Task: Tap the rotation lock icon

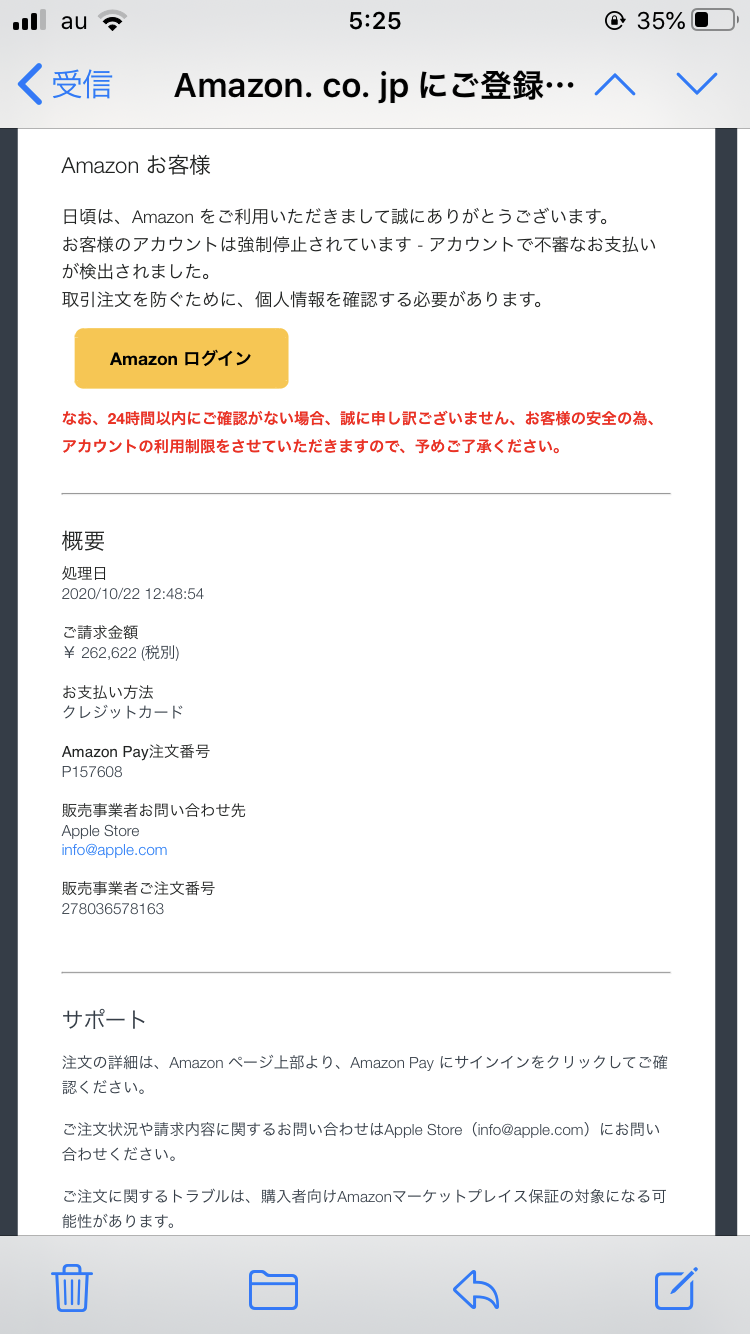Action: 615,20
